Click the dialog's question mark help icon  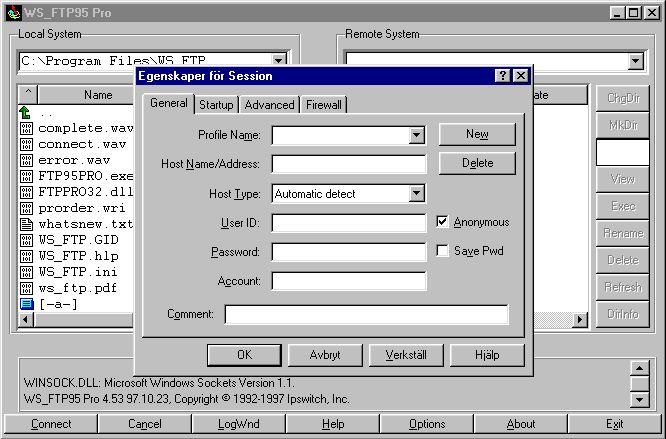(x=502, y=76)
